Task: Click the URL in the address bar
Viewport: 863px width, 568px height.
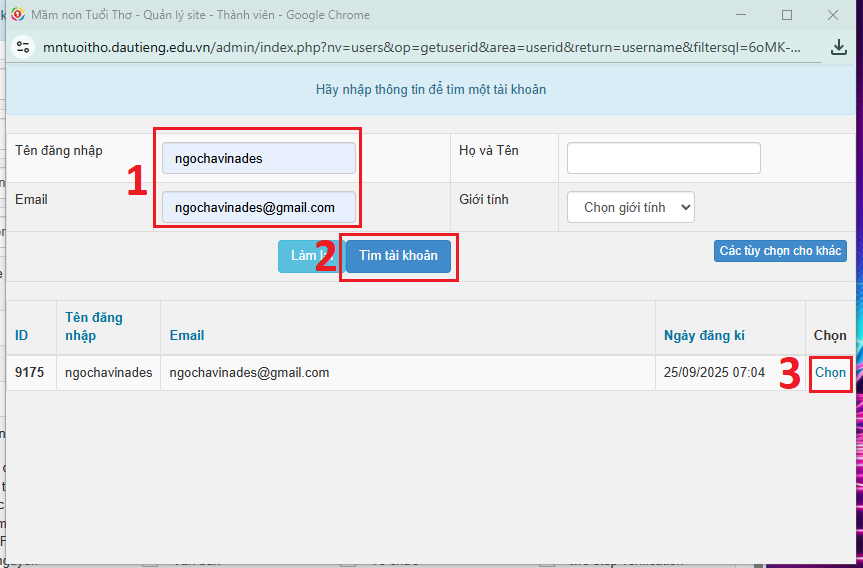Action: tap(420, 47)
